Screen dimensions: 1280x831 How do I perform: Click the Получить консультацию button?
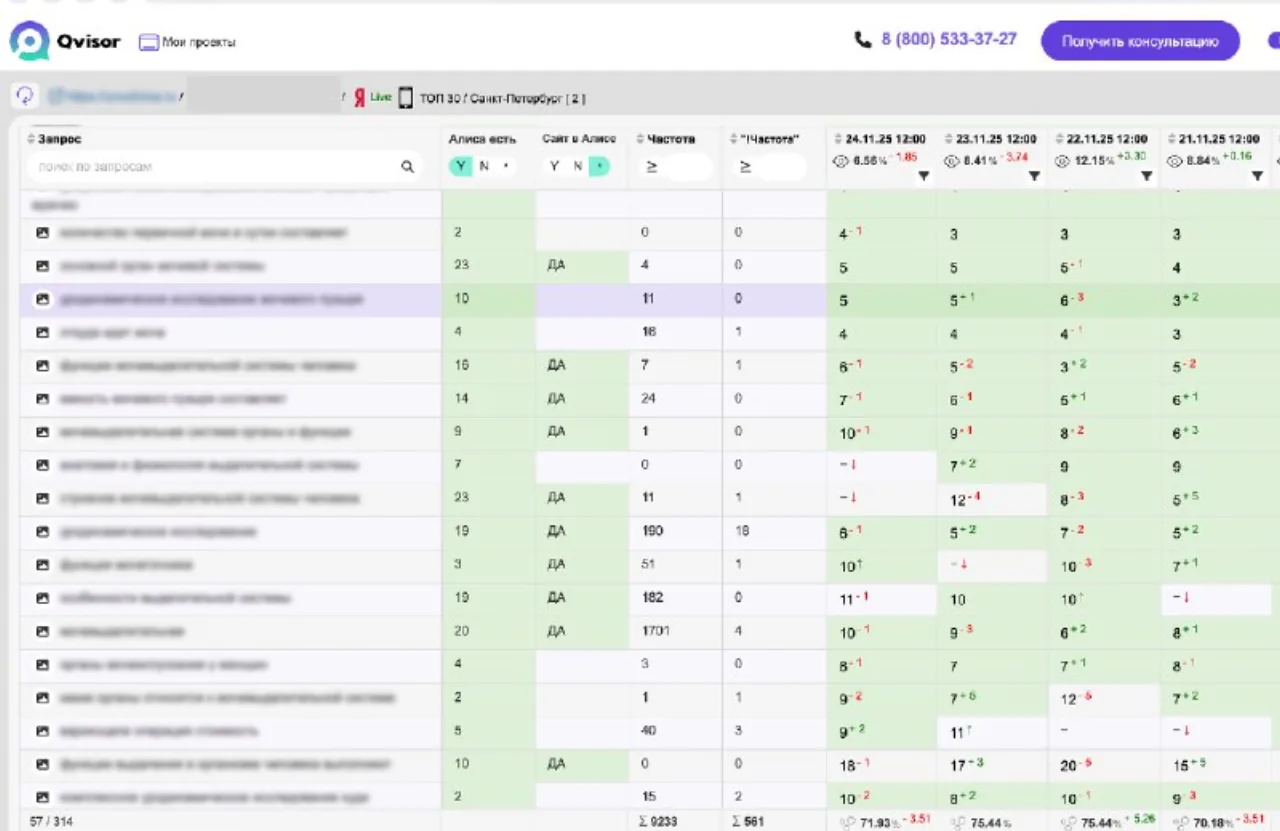click(1140, 41)
